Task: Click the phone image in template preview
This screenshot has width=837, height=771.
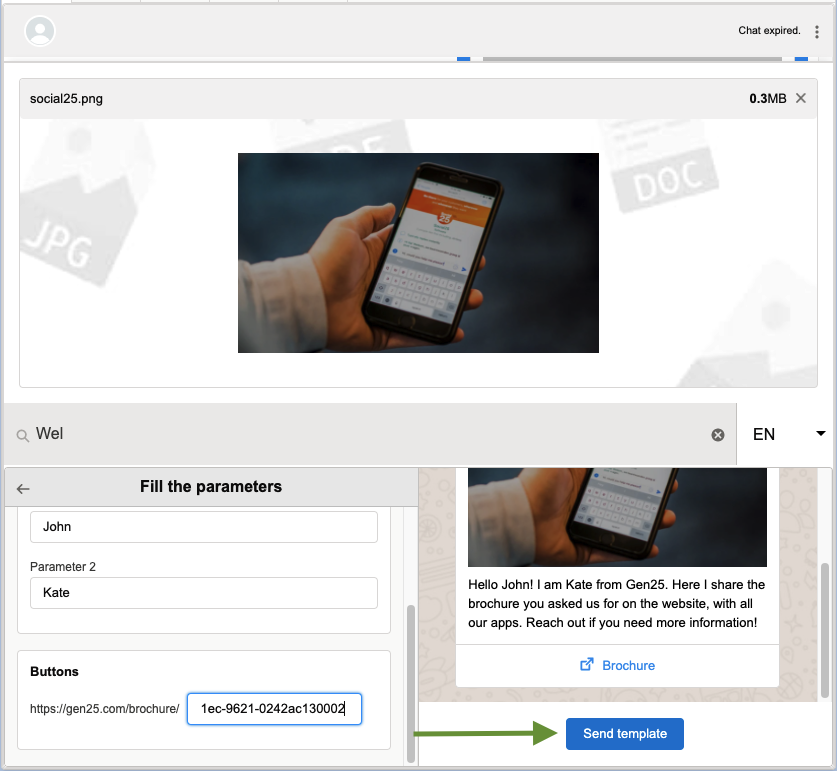Action: click(617, 517)
